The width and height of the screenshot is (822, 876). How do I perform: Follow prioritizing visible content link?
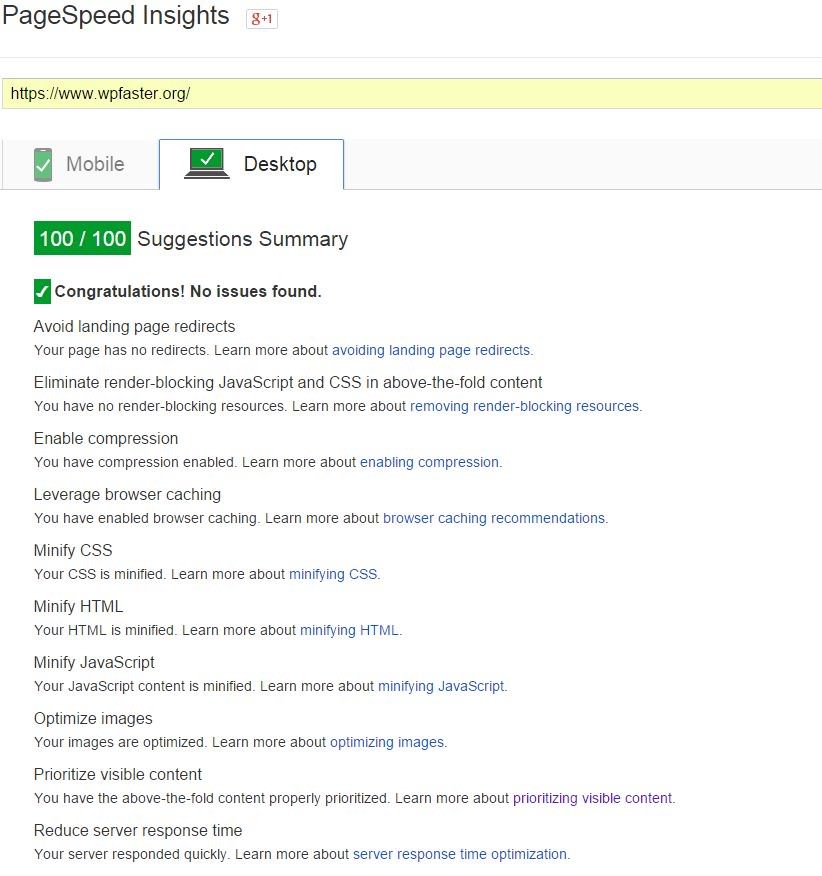(593, 798)
